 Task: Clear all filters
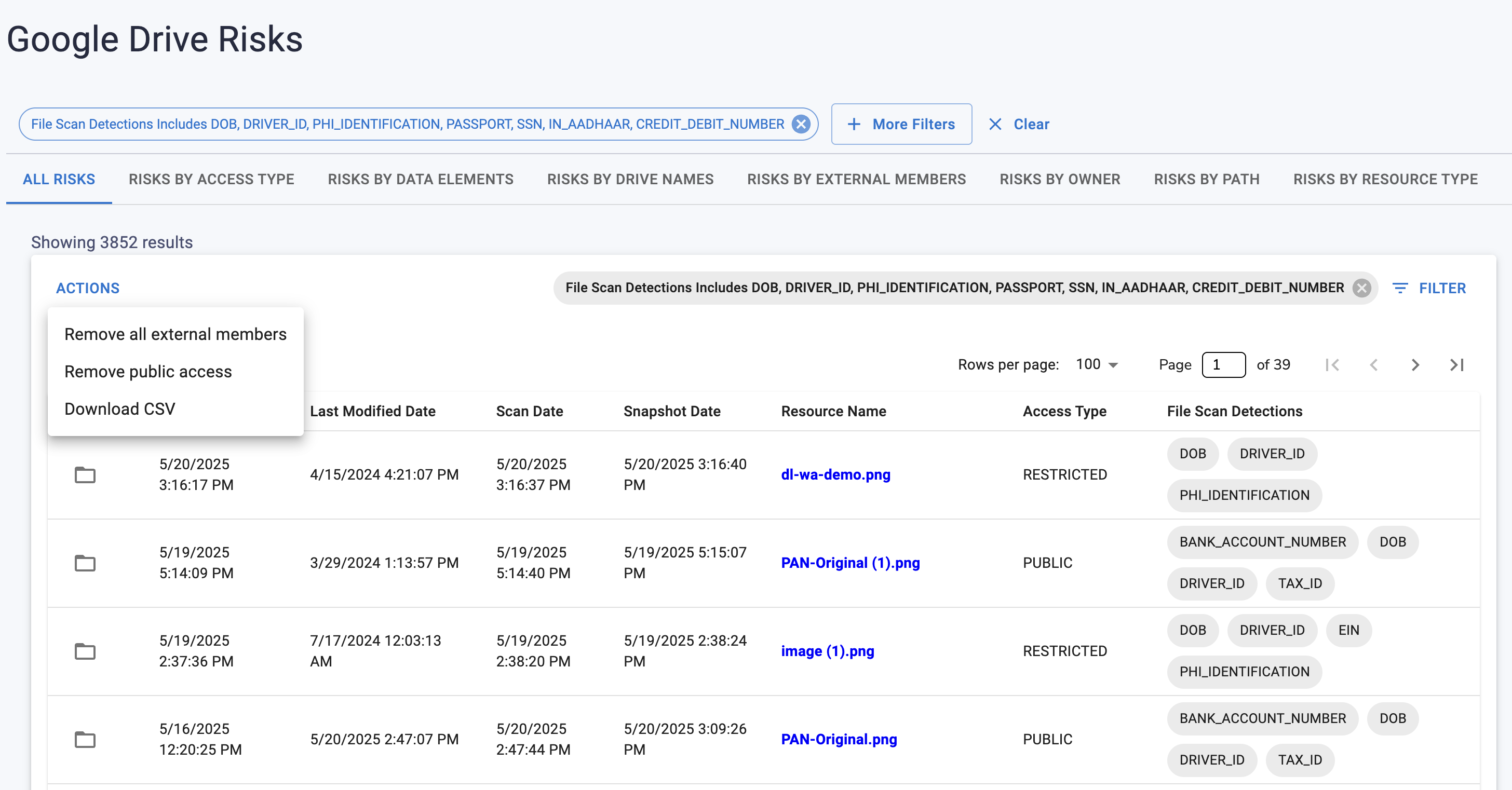tap(1019, 124)
